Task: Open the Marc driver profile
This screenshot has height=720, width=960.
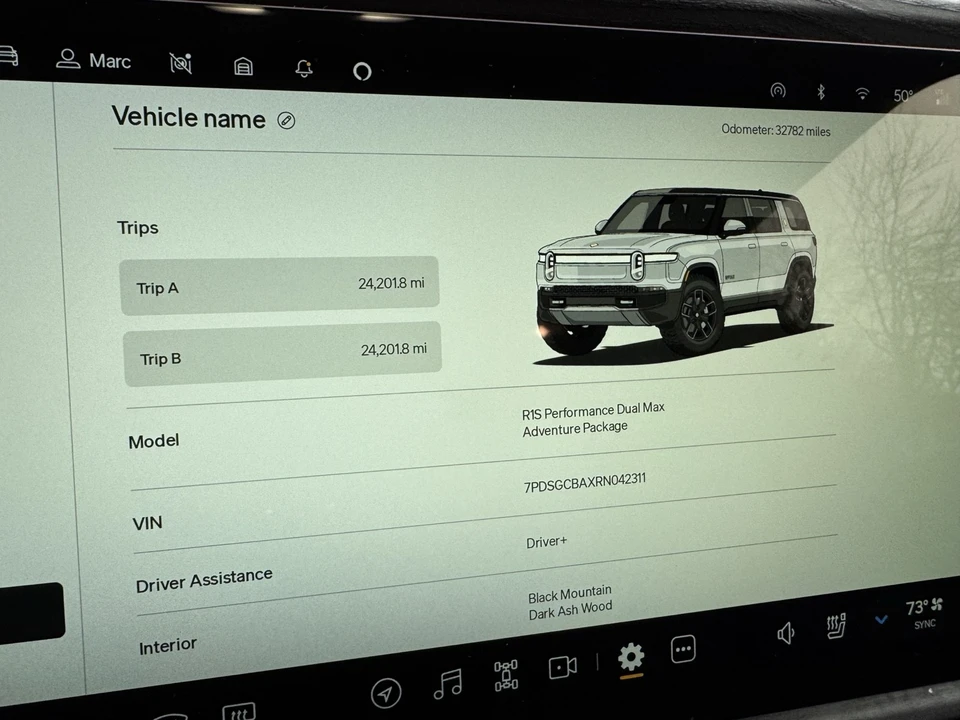Action: (x=94, y=60)
